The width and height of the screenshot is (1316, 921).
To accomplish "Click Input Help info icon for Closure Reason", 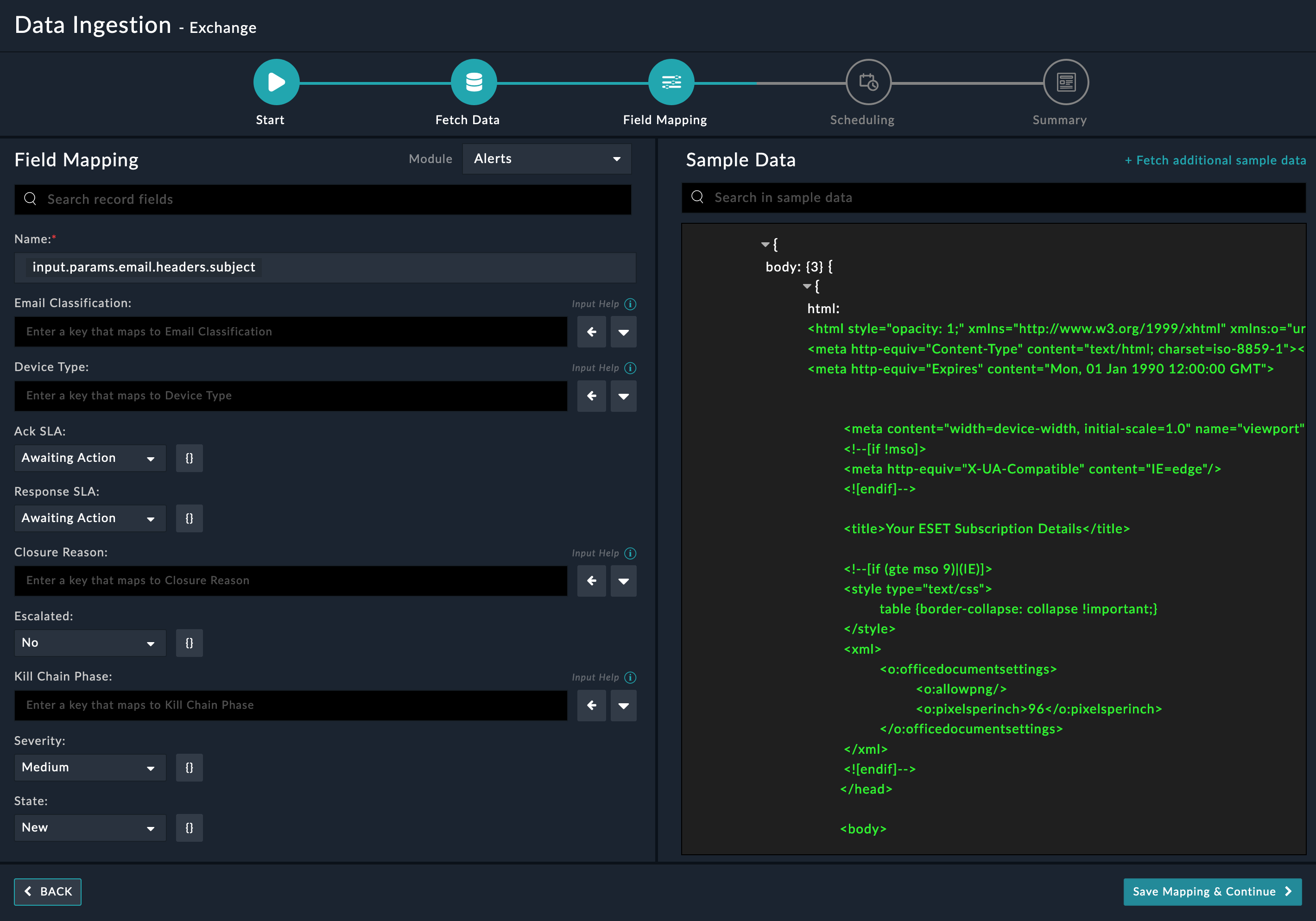I will click(x=630, y=553).
